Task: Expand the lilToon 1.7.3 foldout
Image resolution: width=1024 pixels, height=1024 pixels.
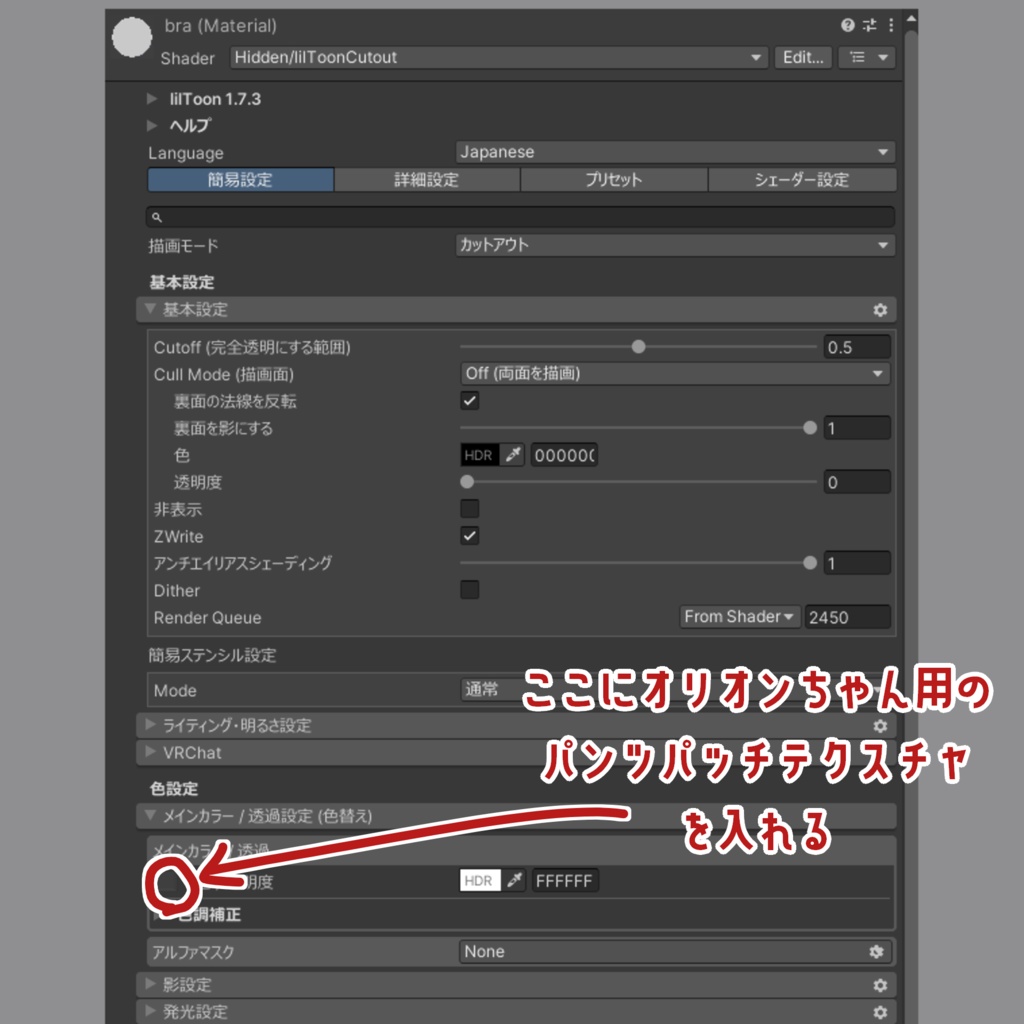Action: click(x=152, y=99)
